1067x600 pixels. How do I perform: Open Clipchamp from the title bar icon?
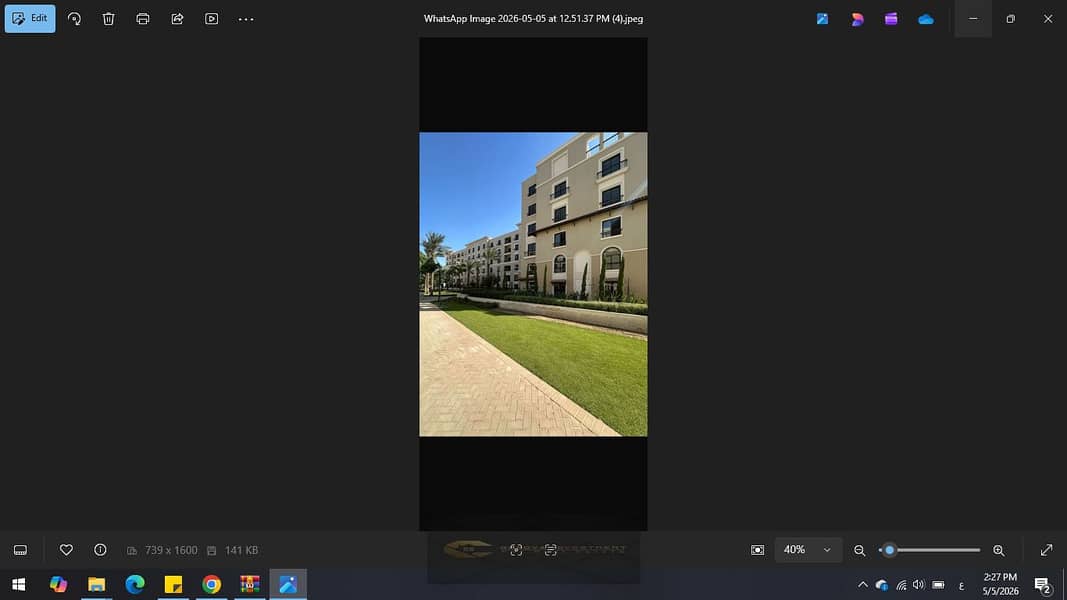pyautogui.click(x=891, y=19)
